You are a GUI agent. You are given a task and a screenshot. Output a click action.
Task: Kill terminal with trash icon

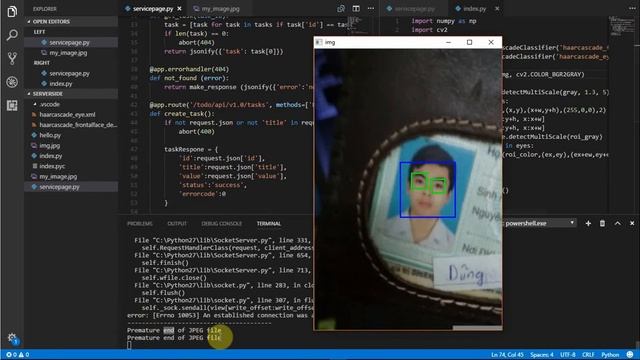[602, 223]
